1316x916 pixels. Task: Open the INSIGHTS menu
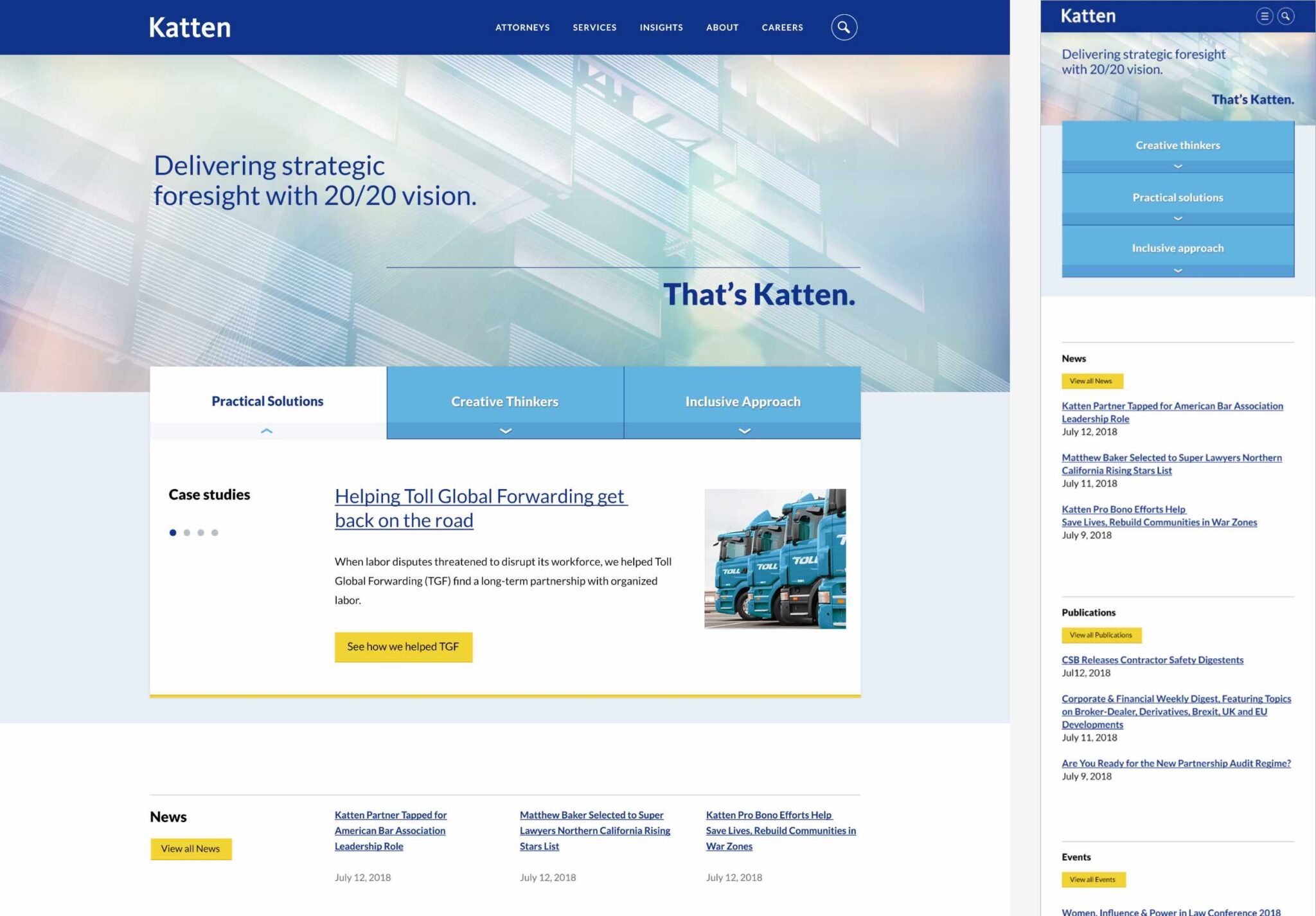point(661,28)
